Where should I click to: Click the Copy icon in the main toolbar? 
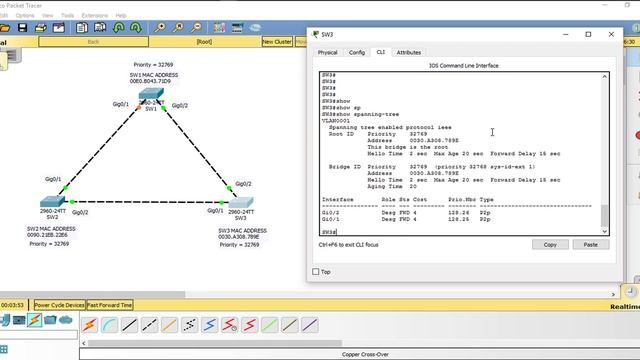(82, 28)
